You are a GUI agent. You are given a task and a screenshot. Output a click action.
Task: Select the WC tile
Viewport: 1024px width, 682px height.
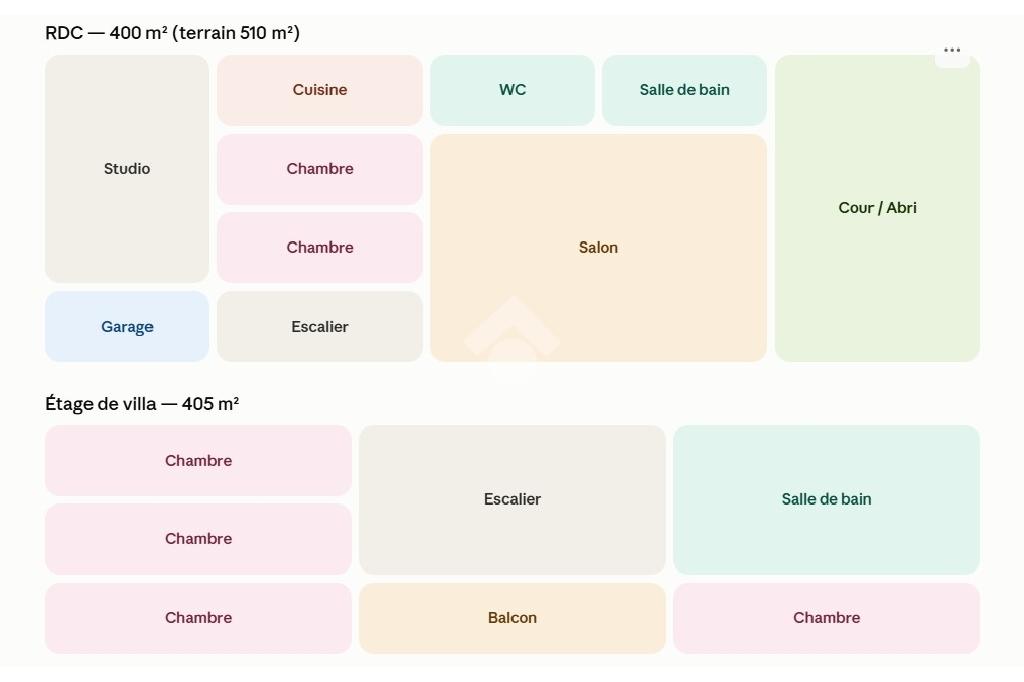pyautogui.click(x=512, y=90)
